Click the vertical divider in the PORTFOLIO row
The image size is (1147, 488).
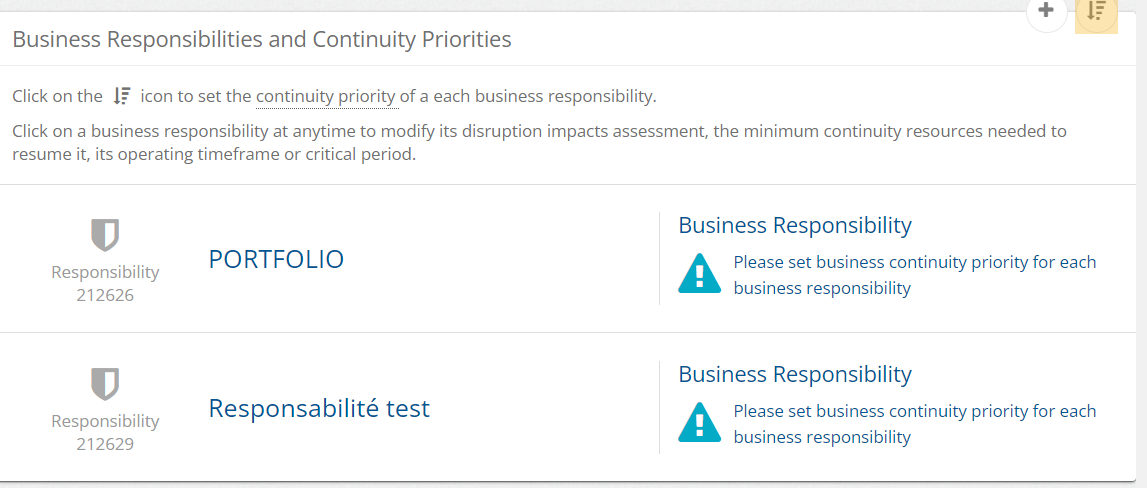(659, 258)
